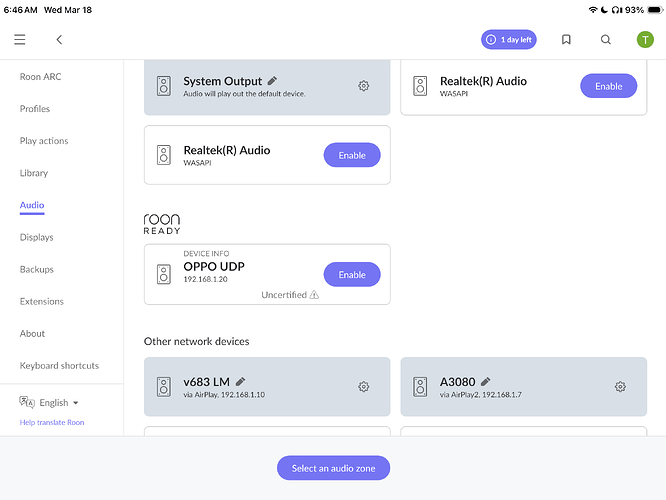Select the Audio settings tab
The width and height of the screenshot is (666, 500).
click(32, 205)
